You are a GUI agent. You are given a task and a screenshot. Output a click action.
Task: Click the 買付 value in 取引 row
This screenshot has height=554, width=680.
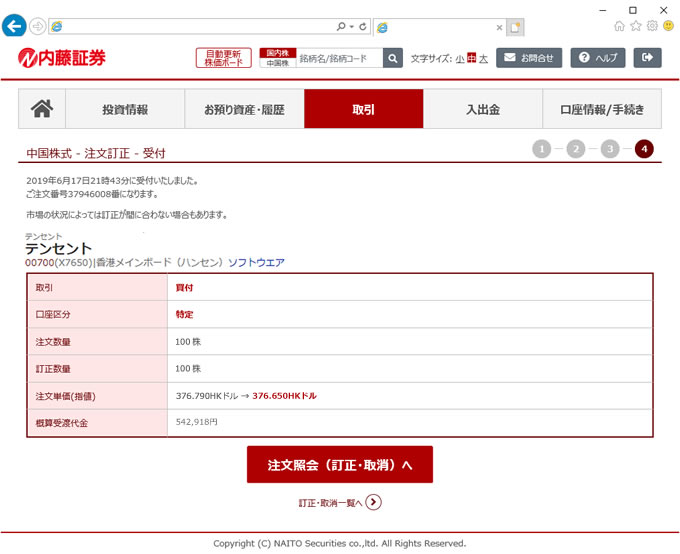click(x=184, y=288)
